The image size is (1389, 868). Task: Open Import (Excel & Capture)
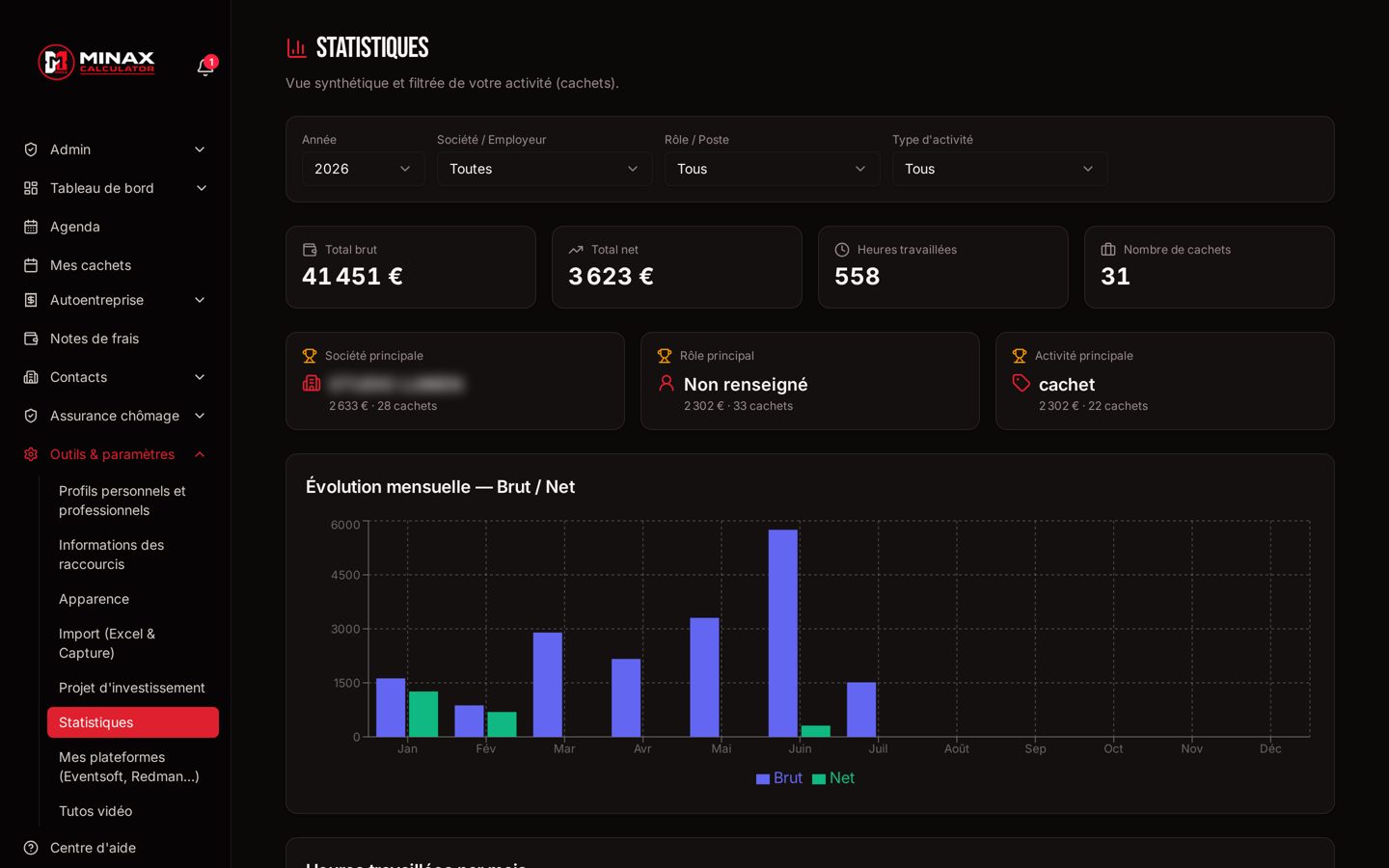pyautogui.click(x=133, y=643)
